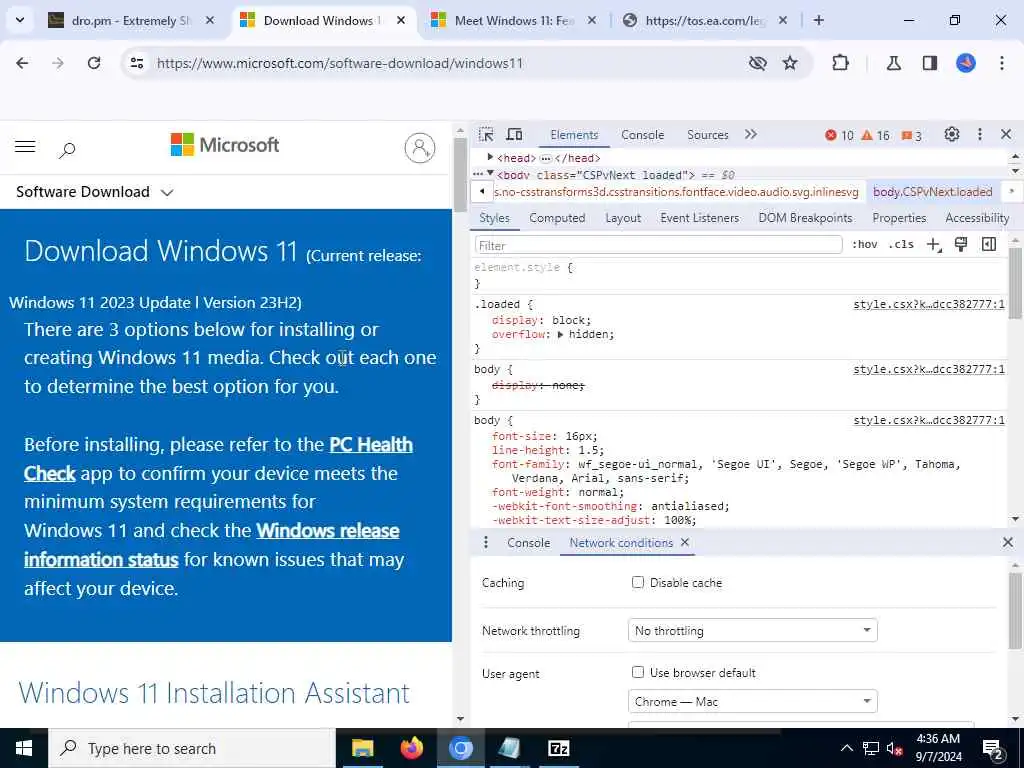1024x768 pixels.
Task: Enable the Disable cache checkbox
Action: click(638, 582)
